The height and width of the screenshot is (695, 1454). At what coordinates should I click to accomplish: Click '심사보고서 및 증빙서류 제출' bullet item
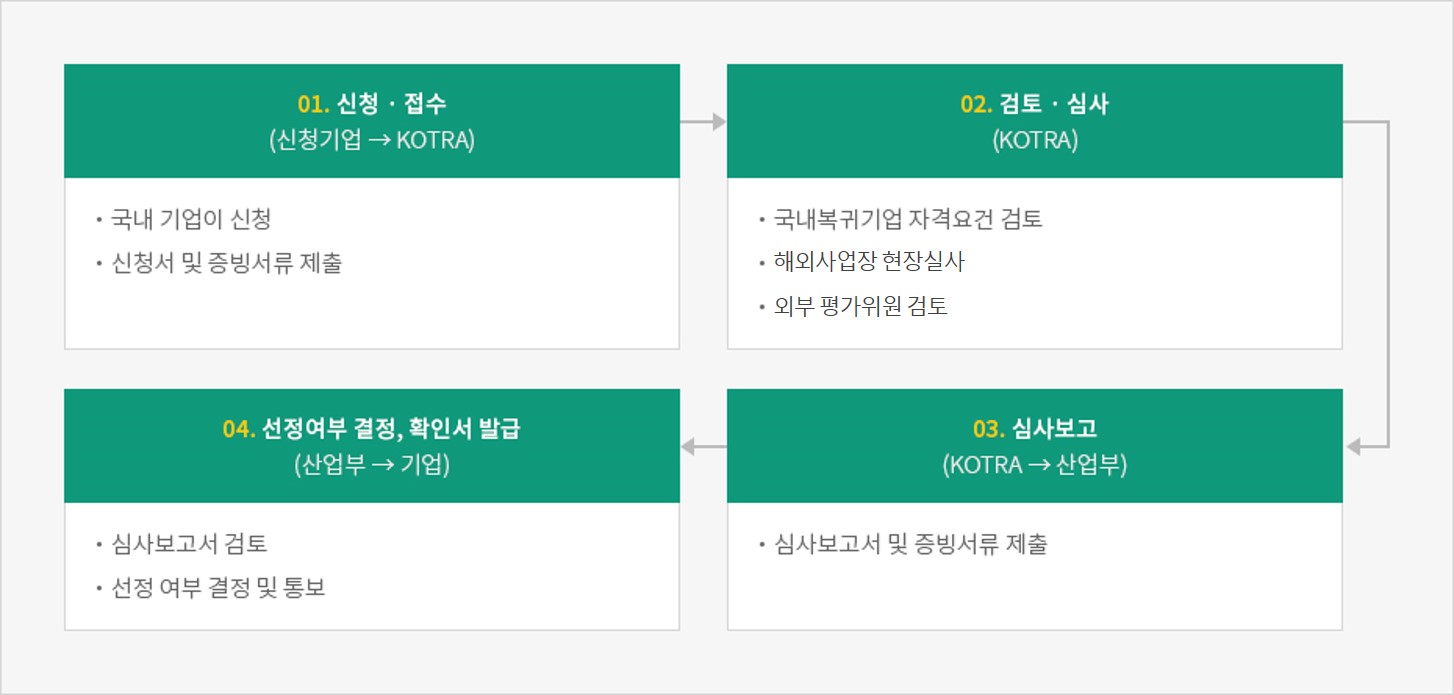pos(910,545)
